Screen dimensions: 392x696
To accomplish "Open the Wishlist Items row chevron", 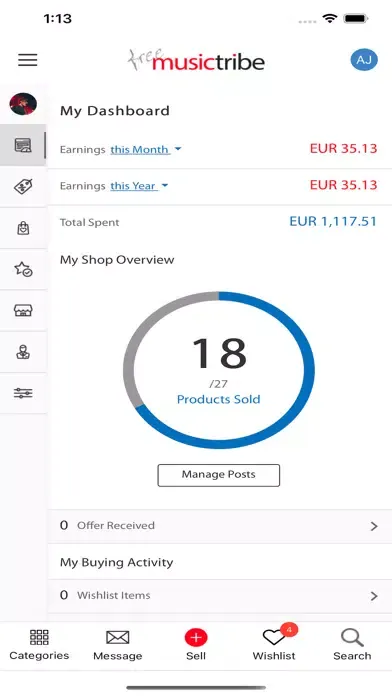I will click(x=374, y=596).
